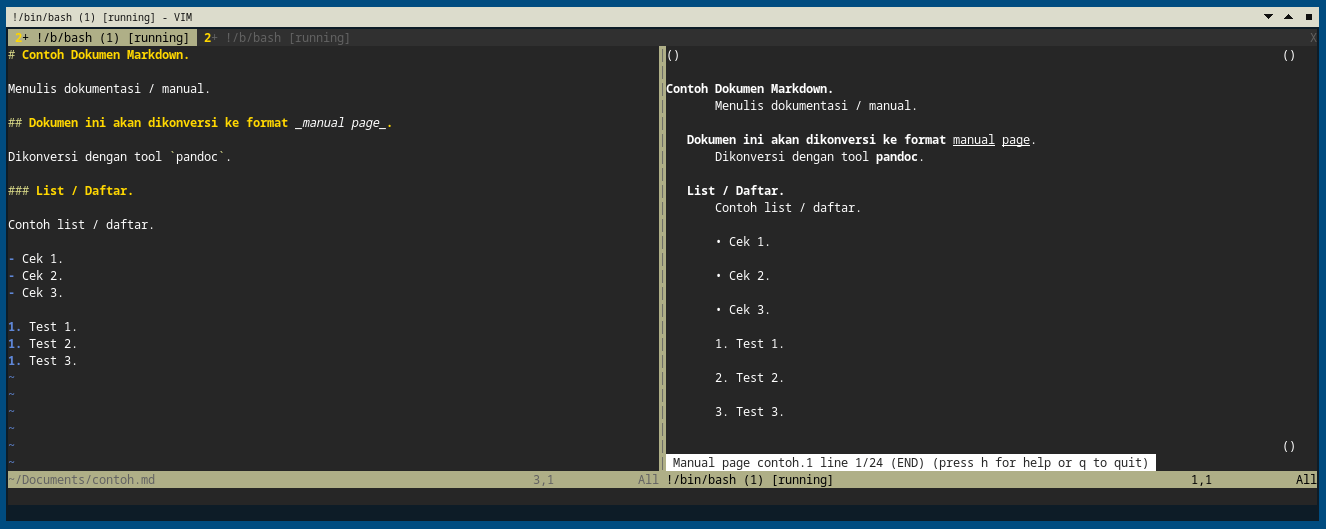Click the '- Cek 3.' list item in editor
This screenshot has height=529, width=1326.
[36, 293]
